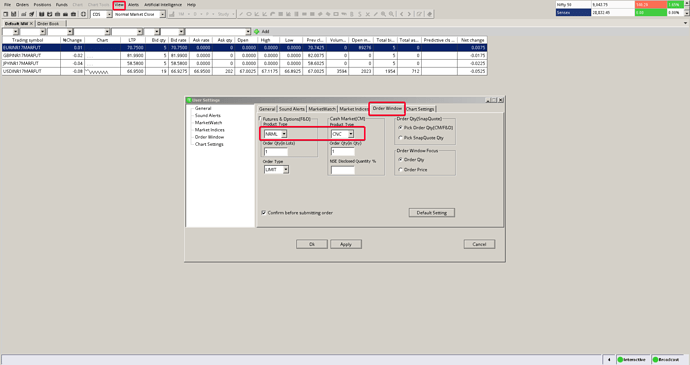Select MarketWatch in settings tree
Screen dimensions: 690x365
tap(209, 123)
